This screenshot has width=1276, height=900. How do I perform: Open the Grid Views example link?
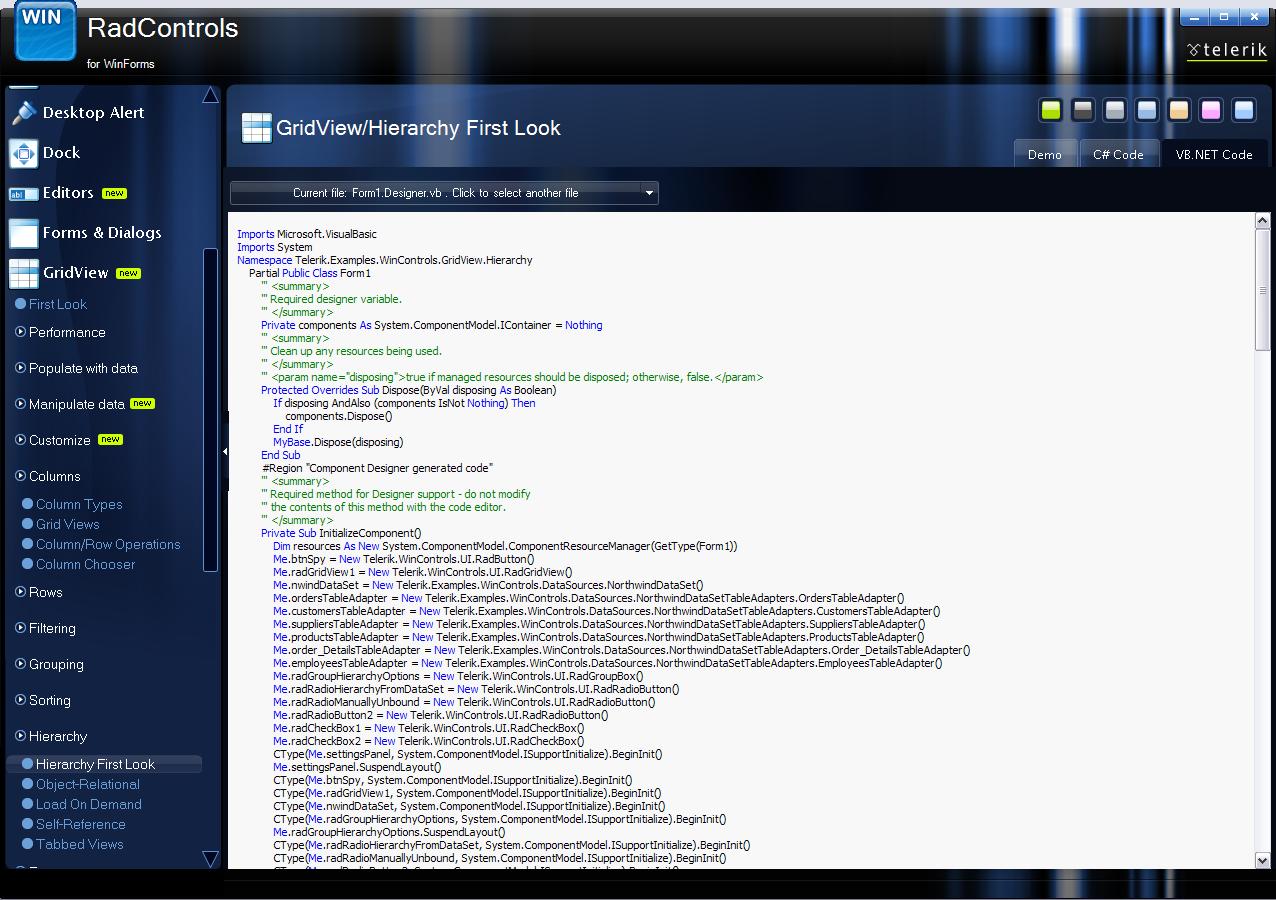68,524
